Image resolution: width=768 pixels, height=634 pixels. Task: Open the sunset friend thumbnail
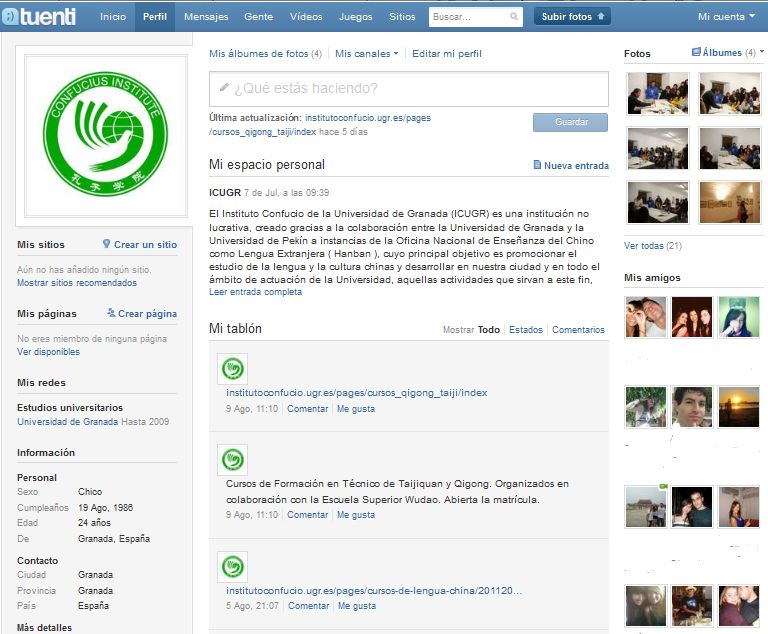click(739, 407)
